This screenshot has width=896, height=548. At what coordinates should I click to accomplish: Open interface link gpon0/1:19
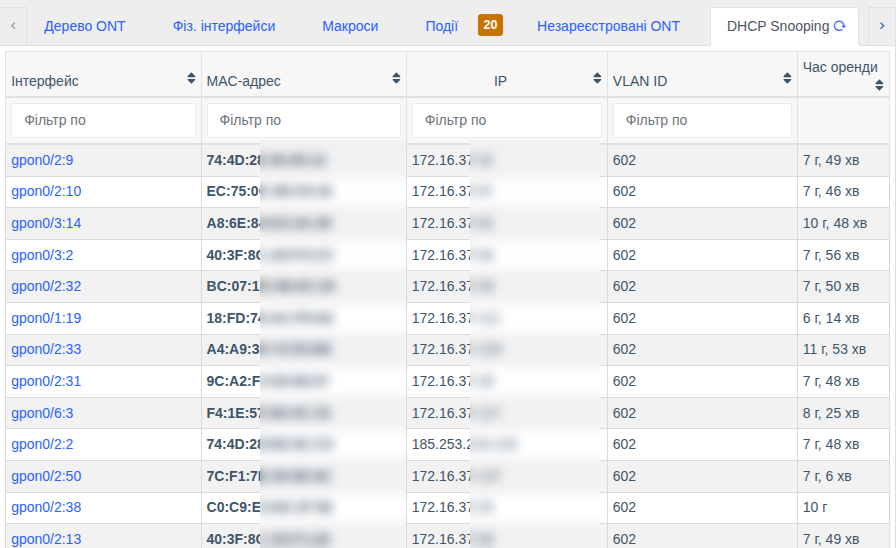pos(46,318)
